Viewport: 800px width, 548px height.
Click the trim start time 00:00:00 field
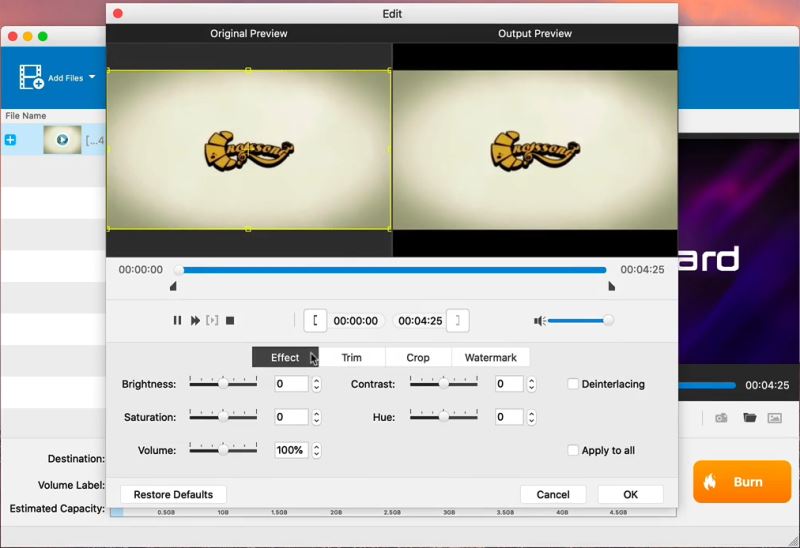(356, 320)
